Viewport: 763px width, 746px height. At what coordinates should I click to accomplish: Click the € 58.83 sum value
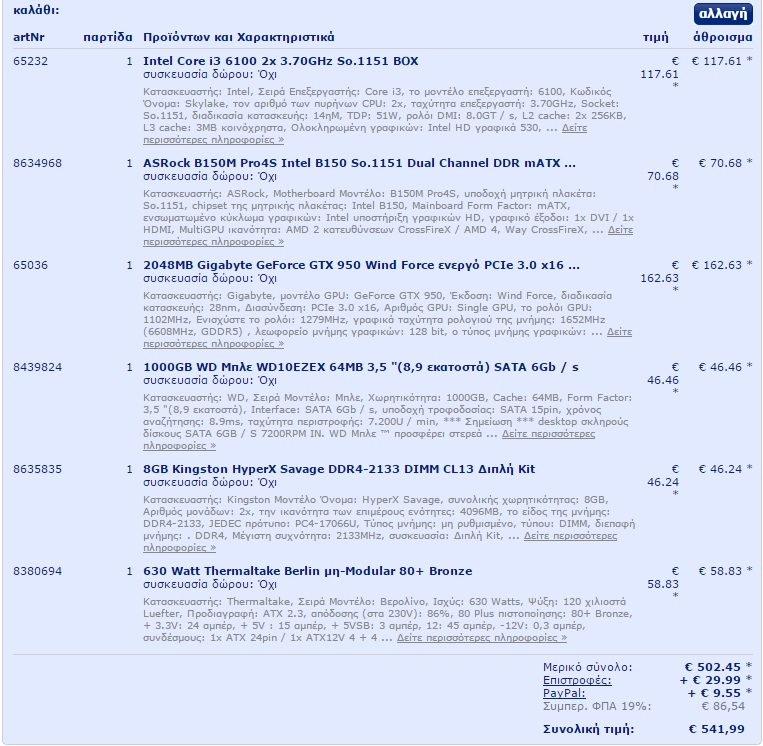click(720, 571)
